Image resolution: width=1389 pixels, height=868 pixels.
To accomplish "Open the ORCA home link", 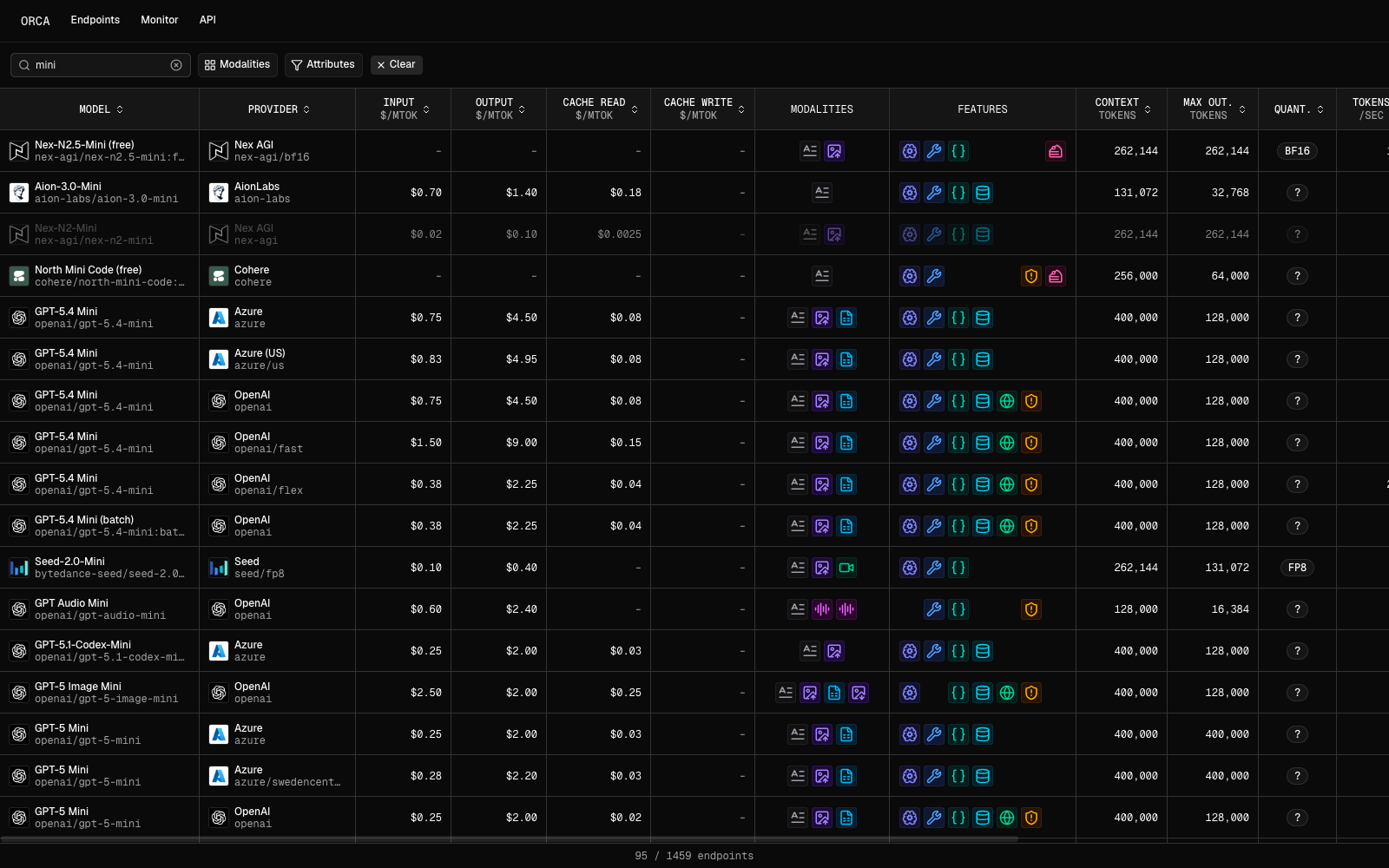I will click(x=36, y=21).
